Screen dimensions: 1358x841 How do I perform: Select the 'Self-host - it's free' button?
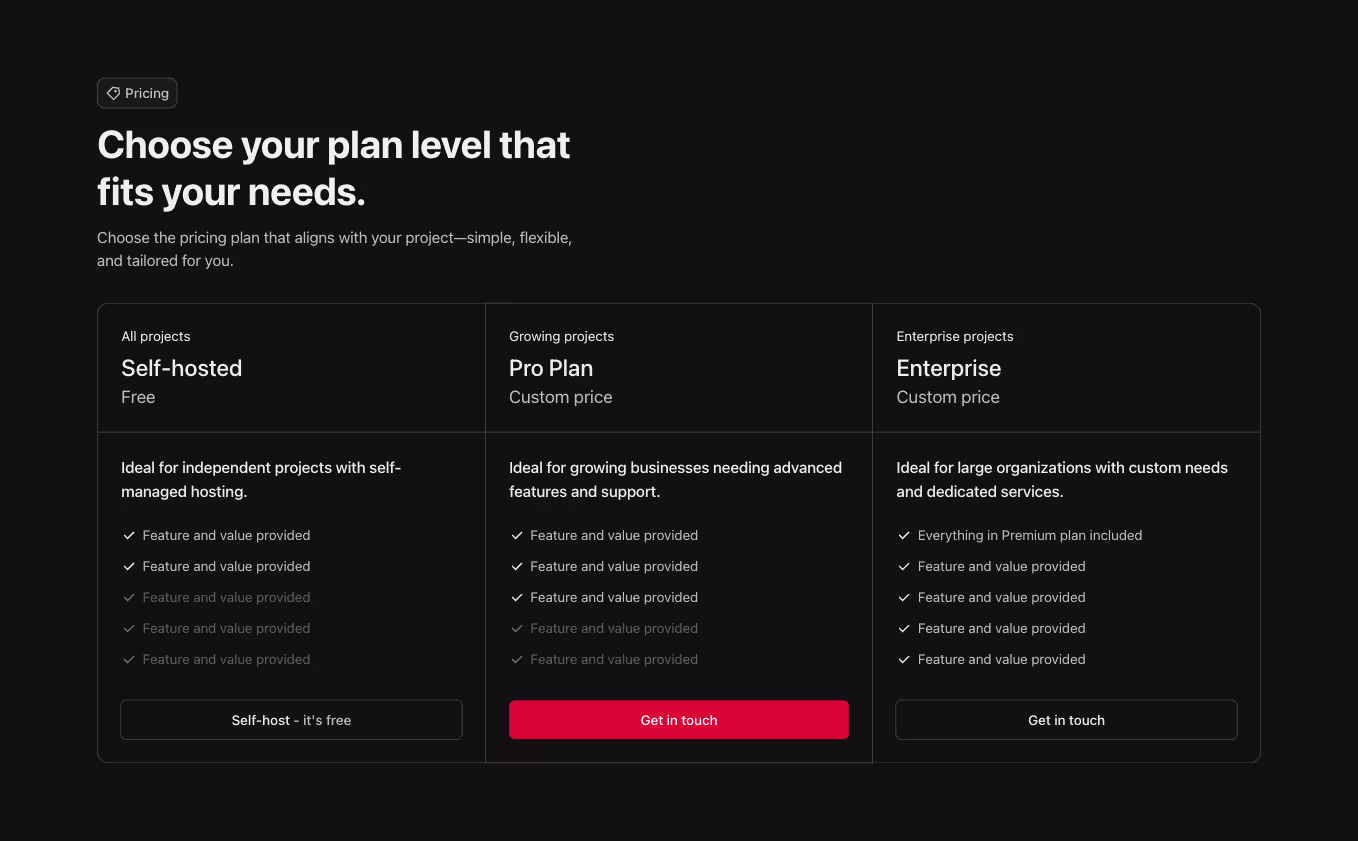(291, 719)
